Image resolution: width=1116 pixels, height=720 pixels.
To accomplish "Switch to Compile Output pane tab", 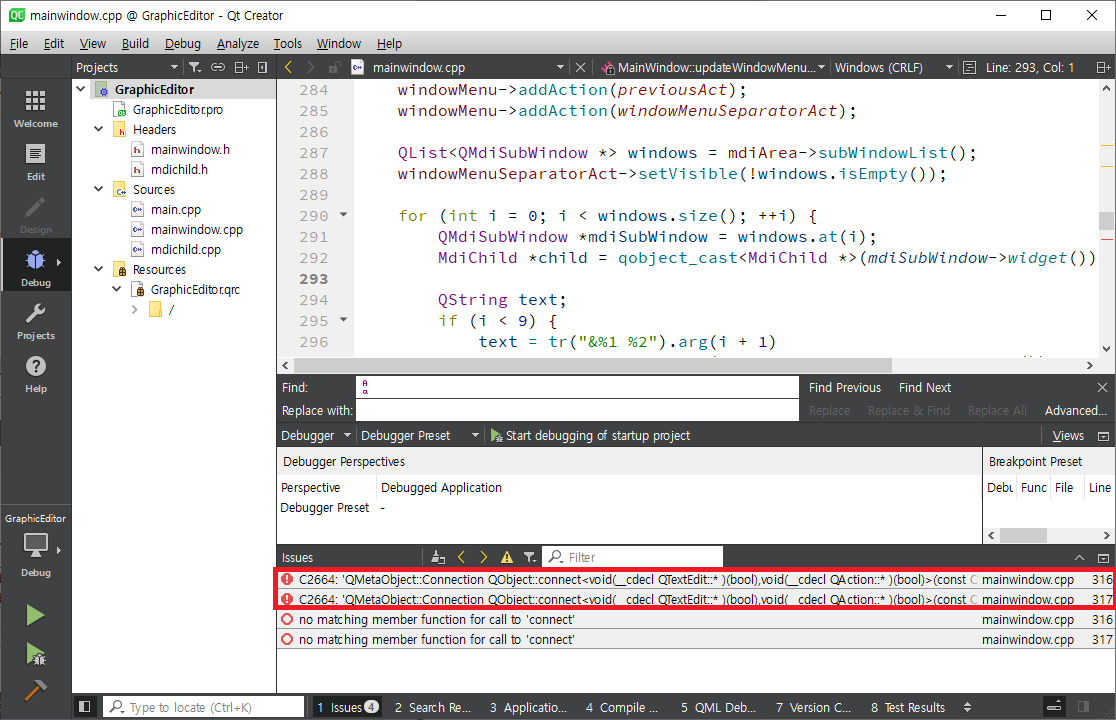I will (x=622, y=706).
